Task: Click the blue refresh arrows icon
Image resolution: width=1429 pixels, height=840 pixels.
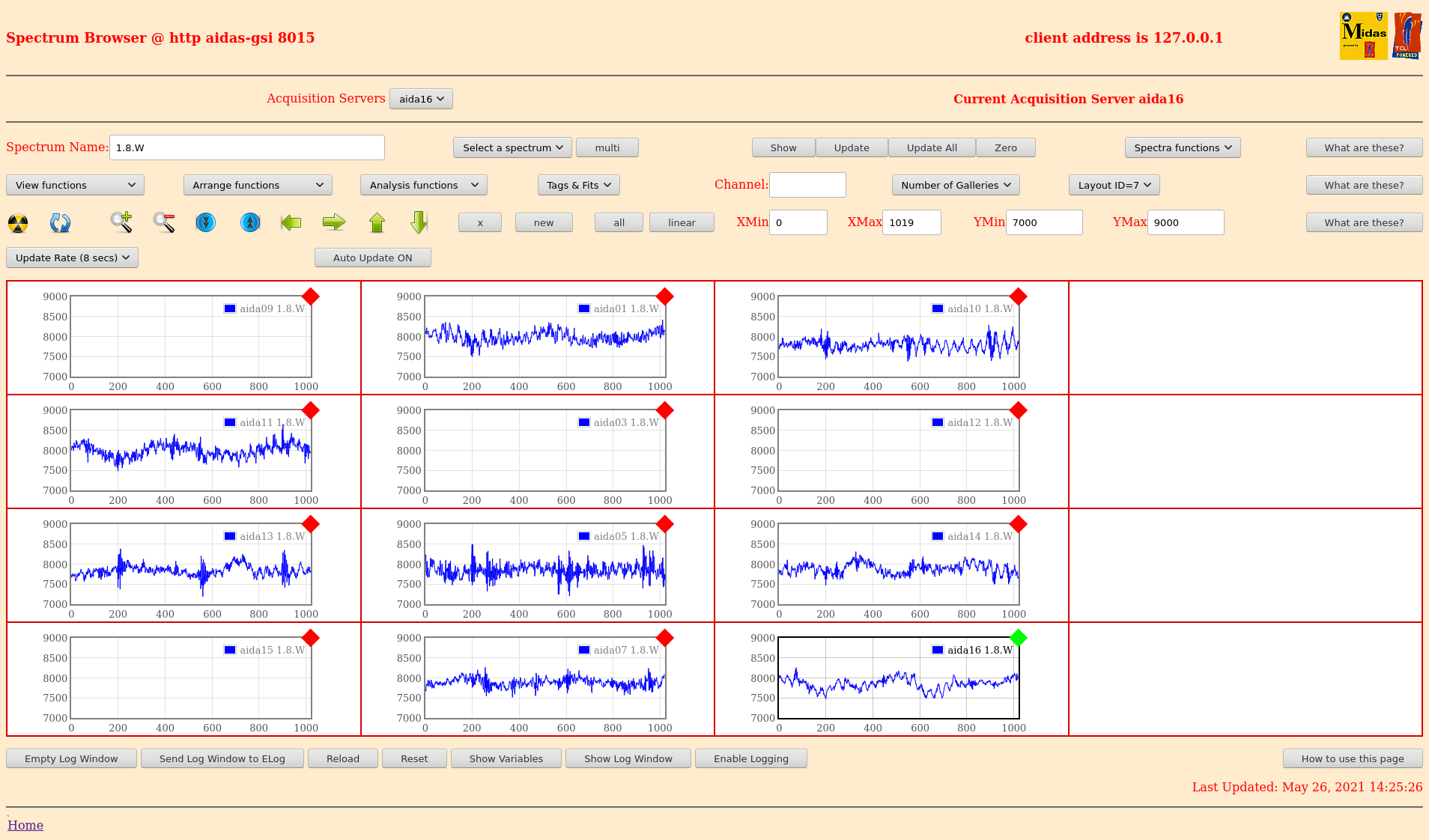Action: [x=60, y=223]
